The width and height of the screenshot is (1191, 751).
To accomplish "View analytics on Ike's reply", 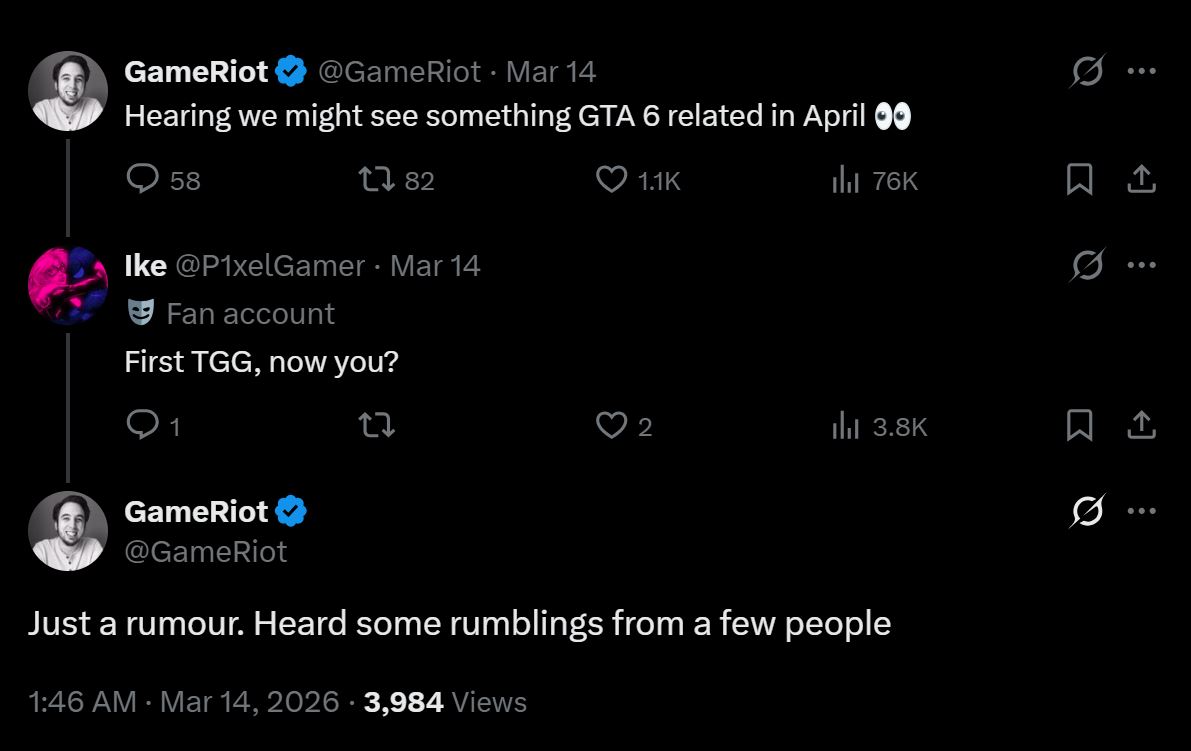I will pos(848,425).
